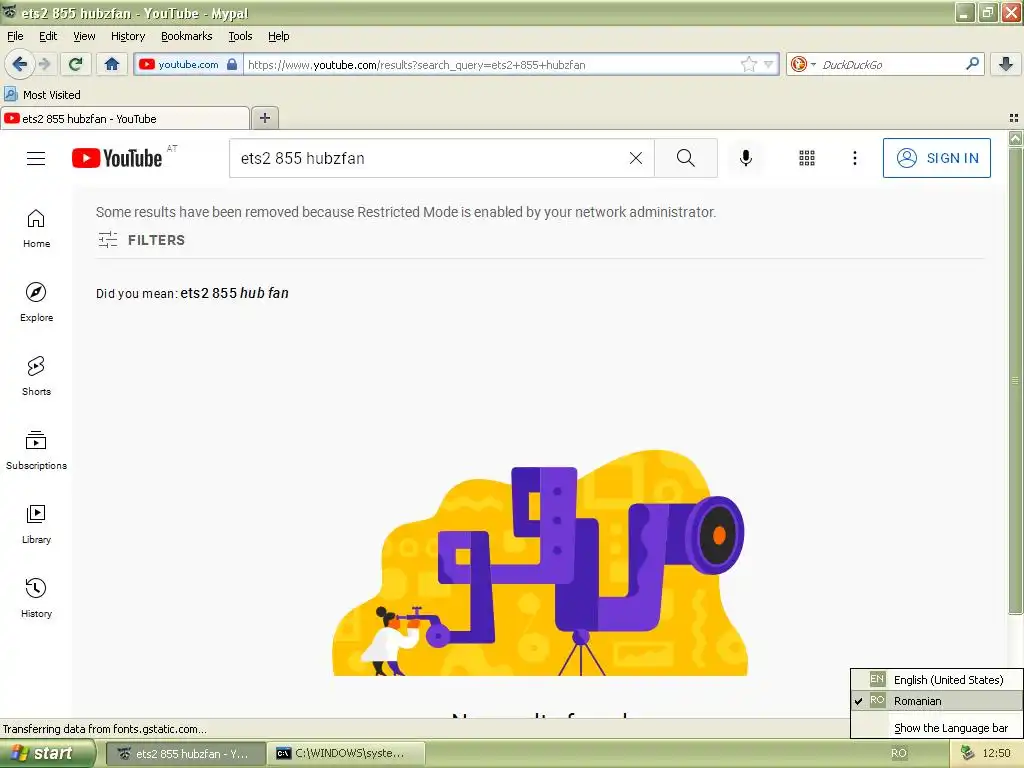The height and width of the screenshot is (768, 1024).
Task: Open a new tab with plus button
Action: point(264,118)
